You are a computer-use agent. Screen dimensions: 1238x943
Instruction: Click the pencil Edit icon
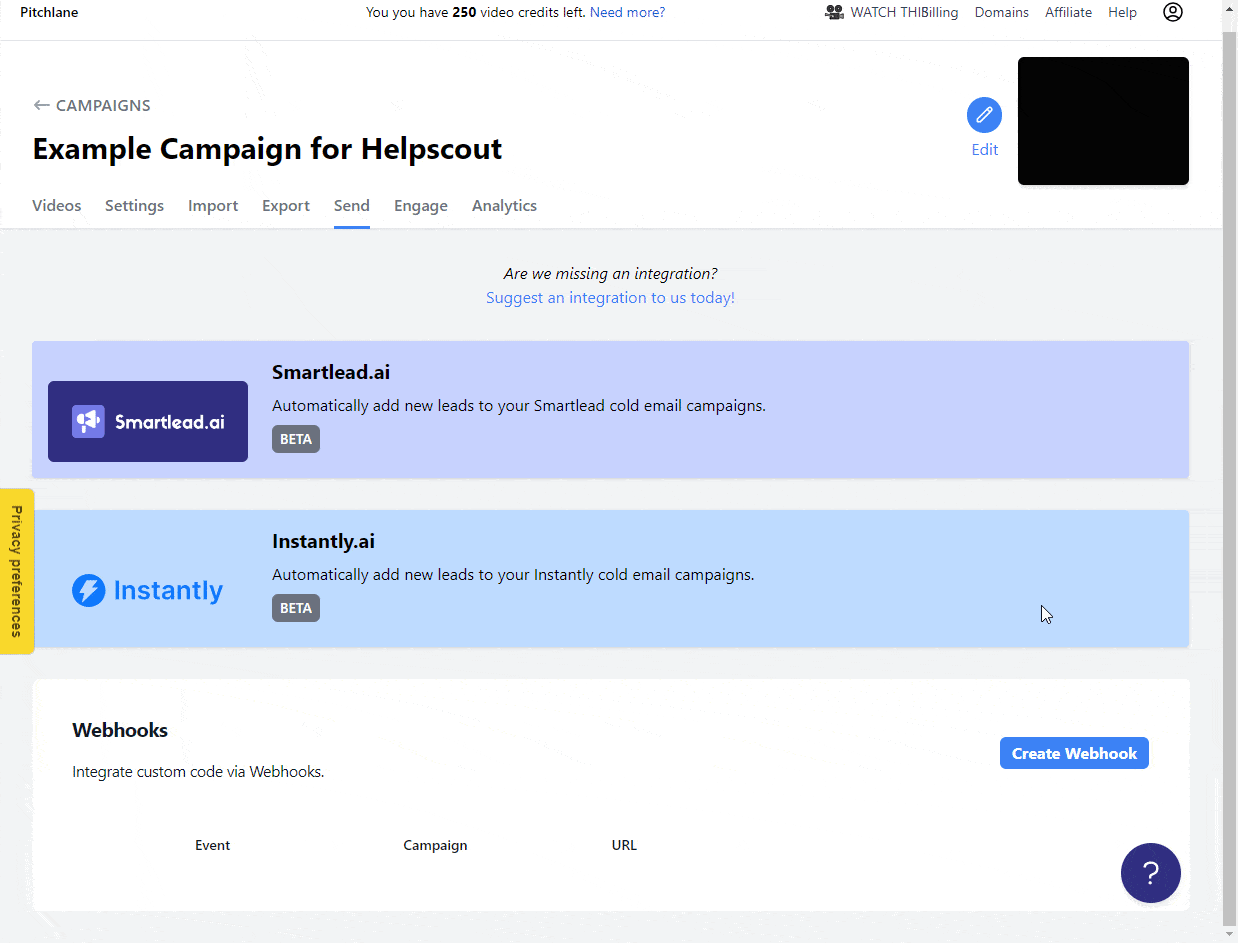(984, 115)
